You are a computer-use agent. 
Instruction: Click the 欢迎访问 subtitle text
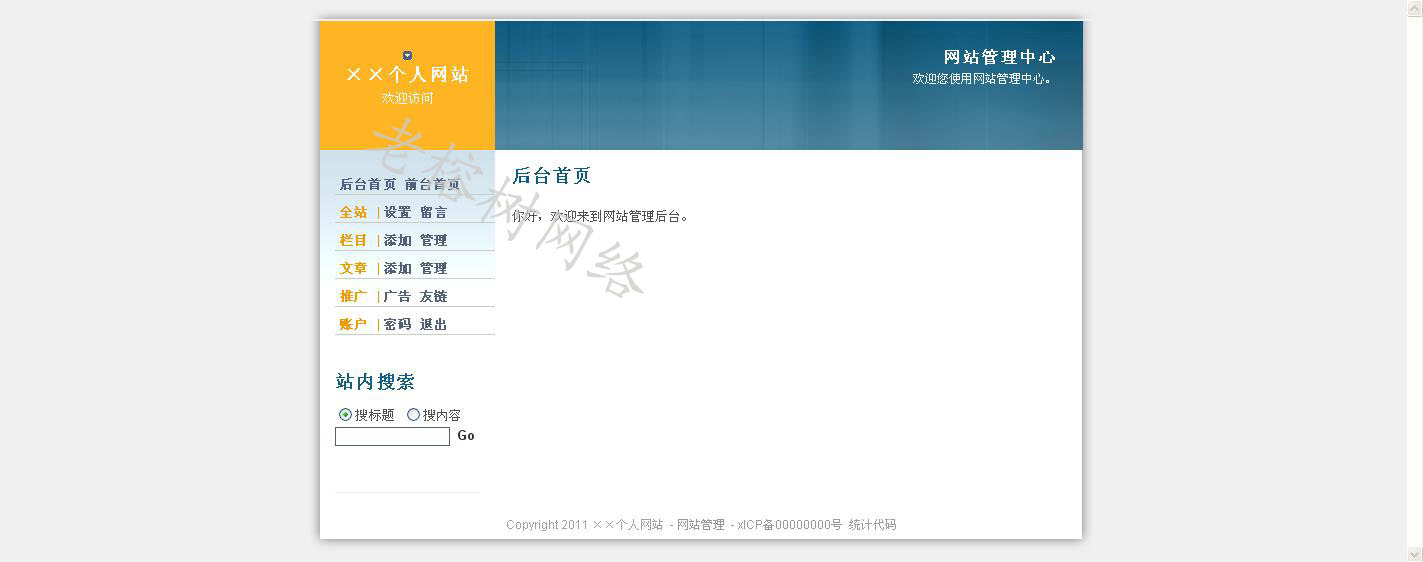[407, 98]
